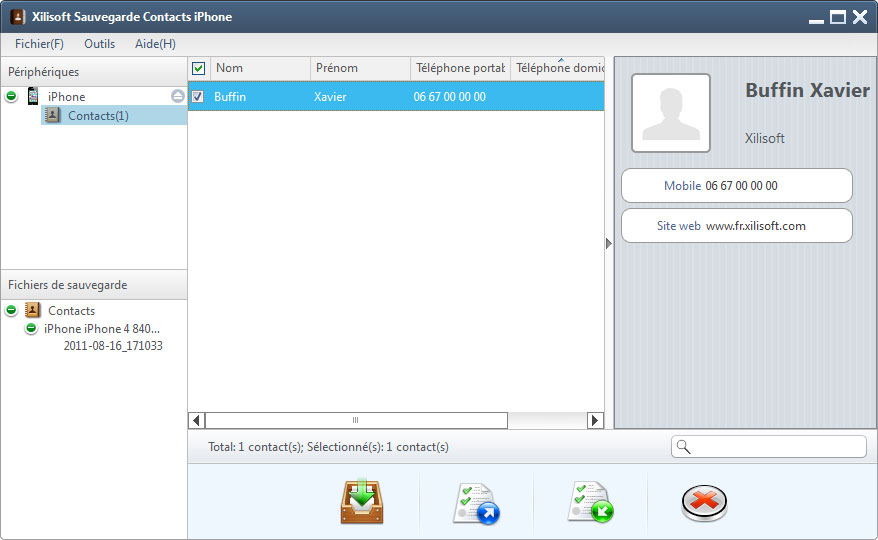Select Contacts under Fichiers de sauvegarde
The width and height of the screenshot is (878, 540).
[71, 310]
